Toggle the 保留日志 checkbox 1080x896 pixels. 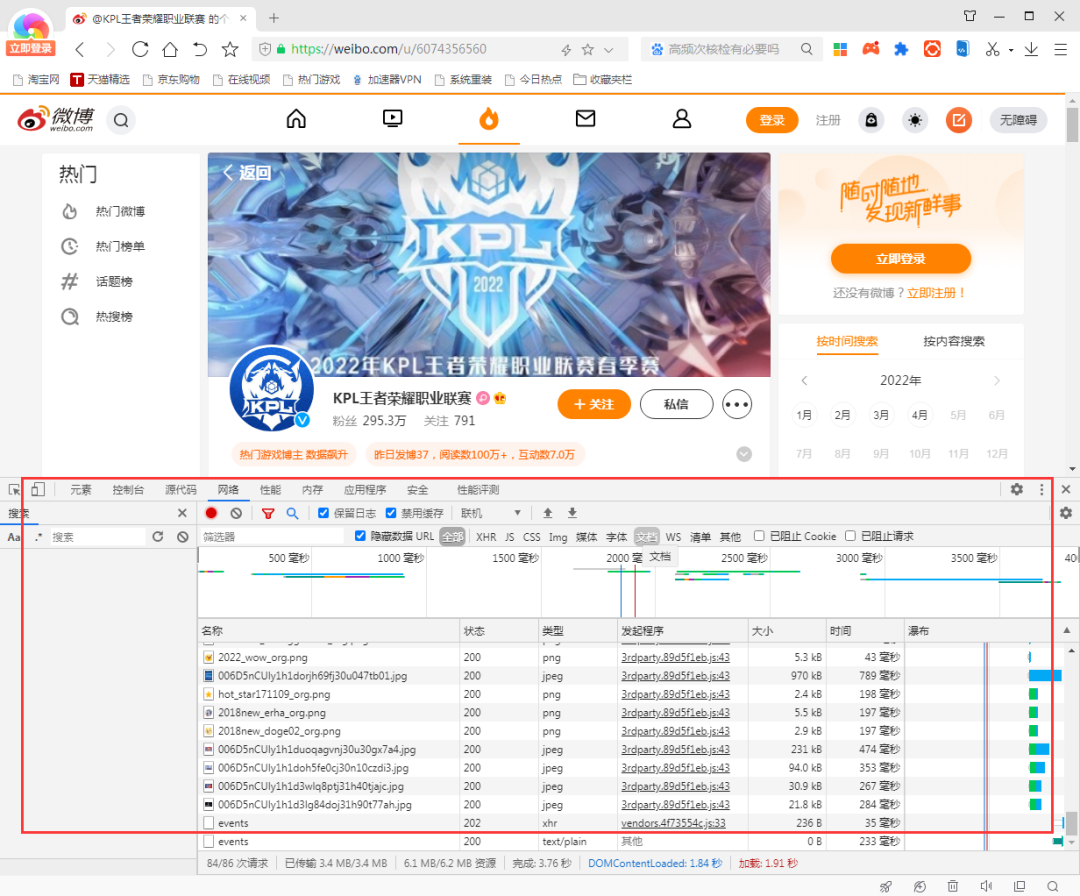click(323, 513)
